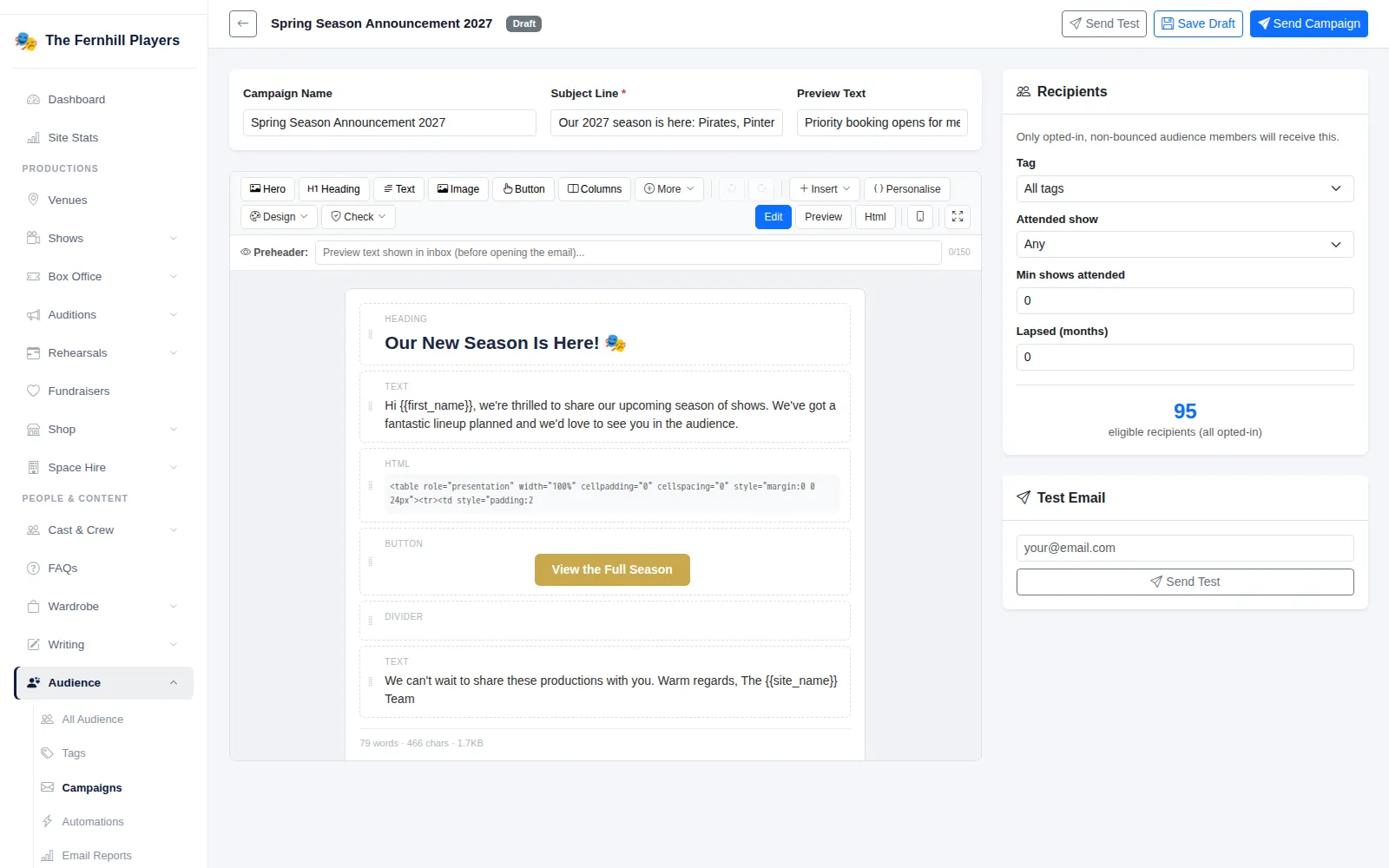
Task: Insert a Text block
Action: (x=399, y=189)
